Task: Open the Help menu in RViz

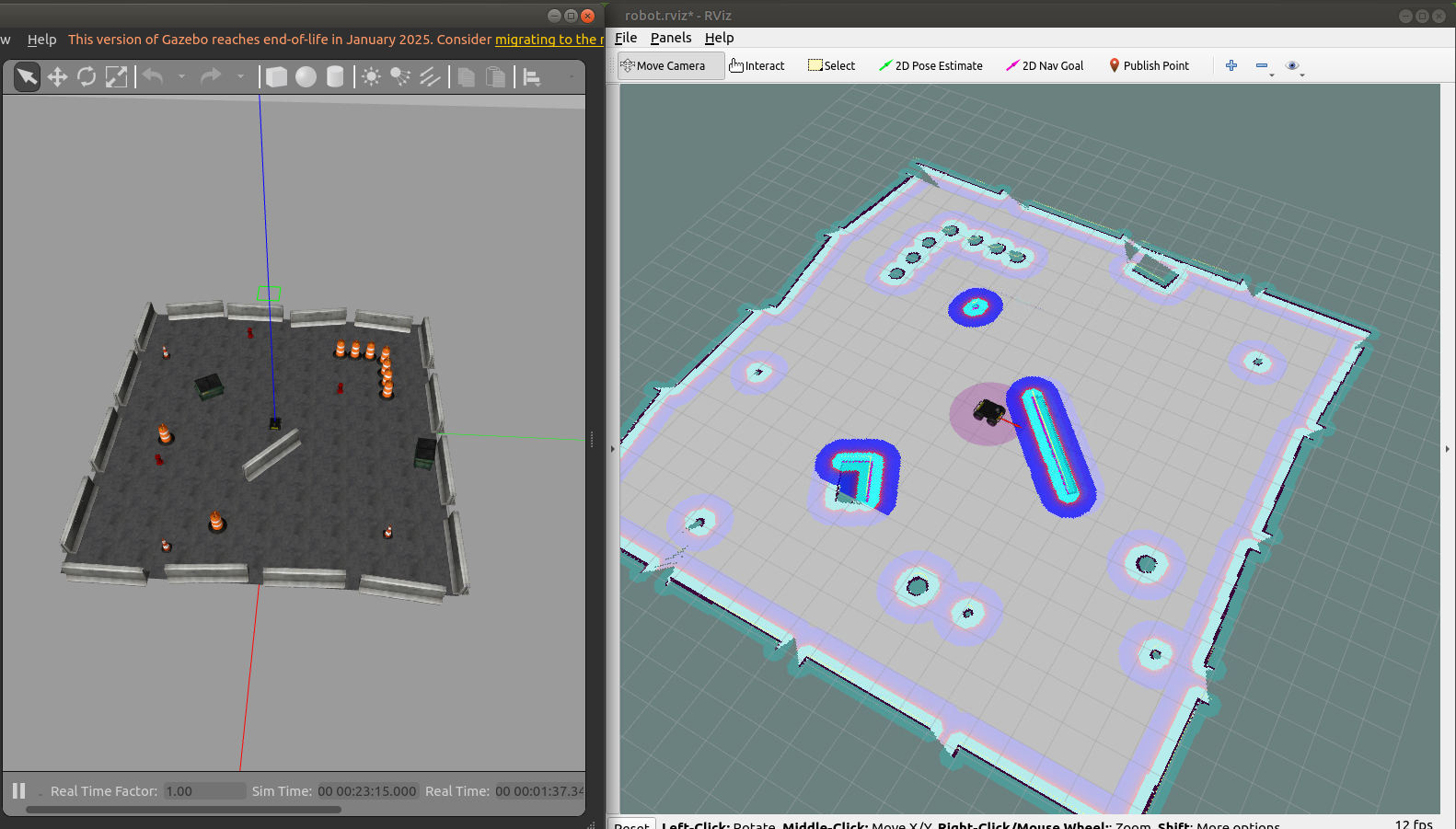Action: pos(719,38)
